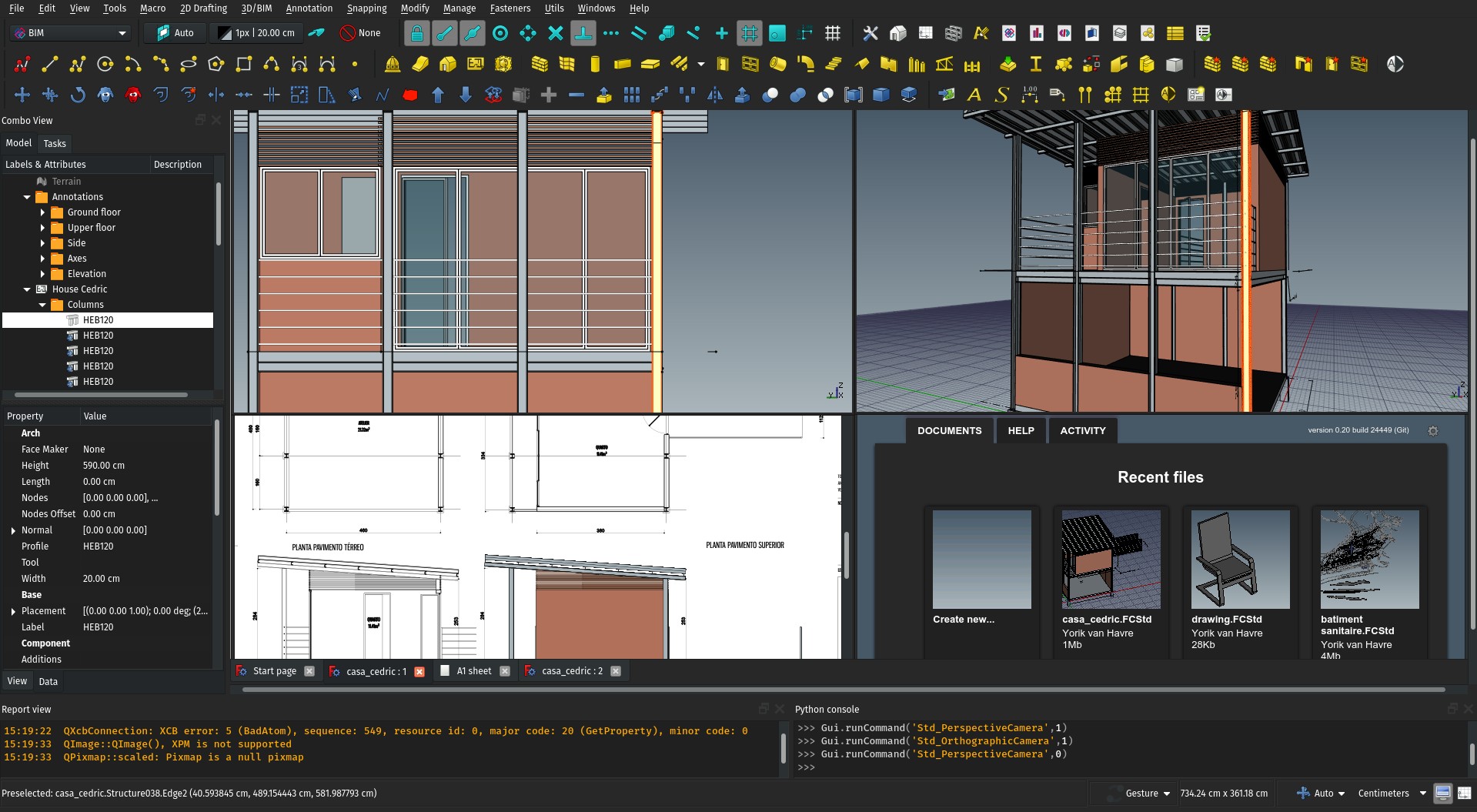Toggle perpendicular snap mode

point(584,33)
